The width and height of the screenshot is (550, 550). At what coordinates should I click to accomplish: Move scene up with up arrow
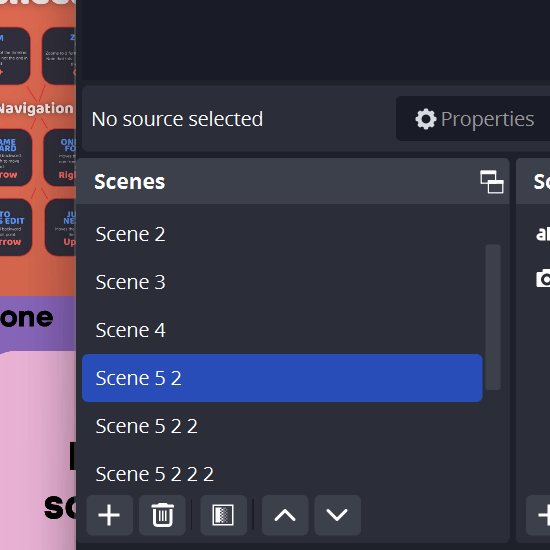[x=285, y=515]
